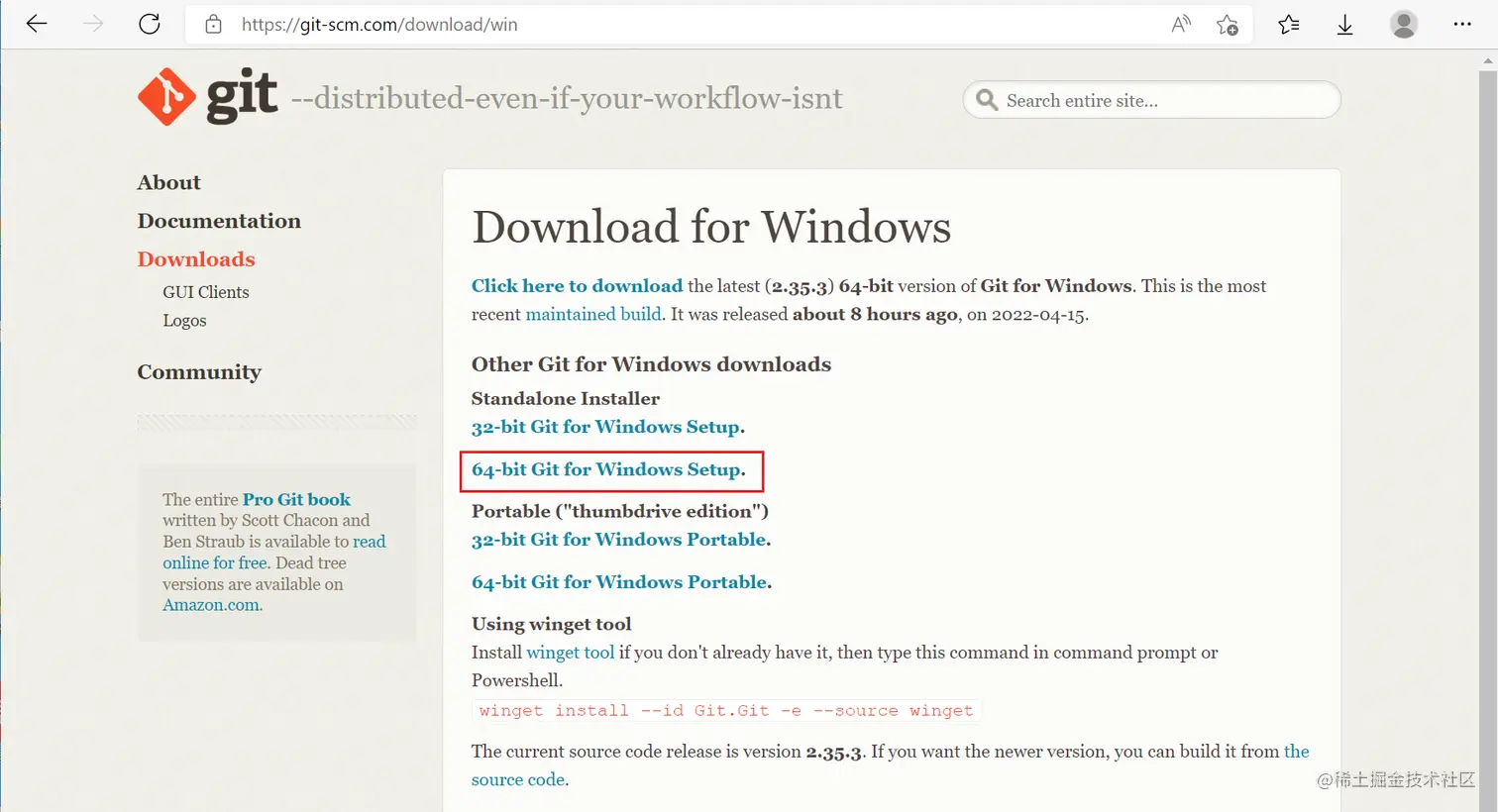
Task: Click the Search entire site field
Action: coord(1151,100)
